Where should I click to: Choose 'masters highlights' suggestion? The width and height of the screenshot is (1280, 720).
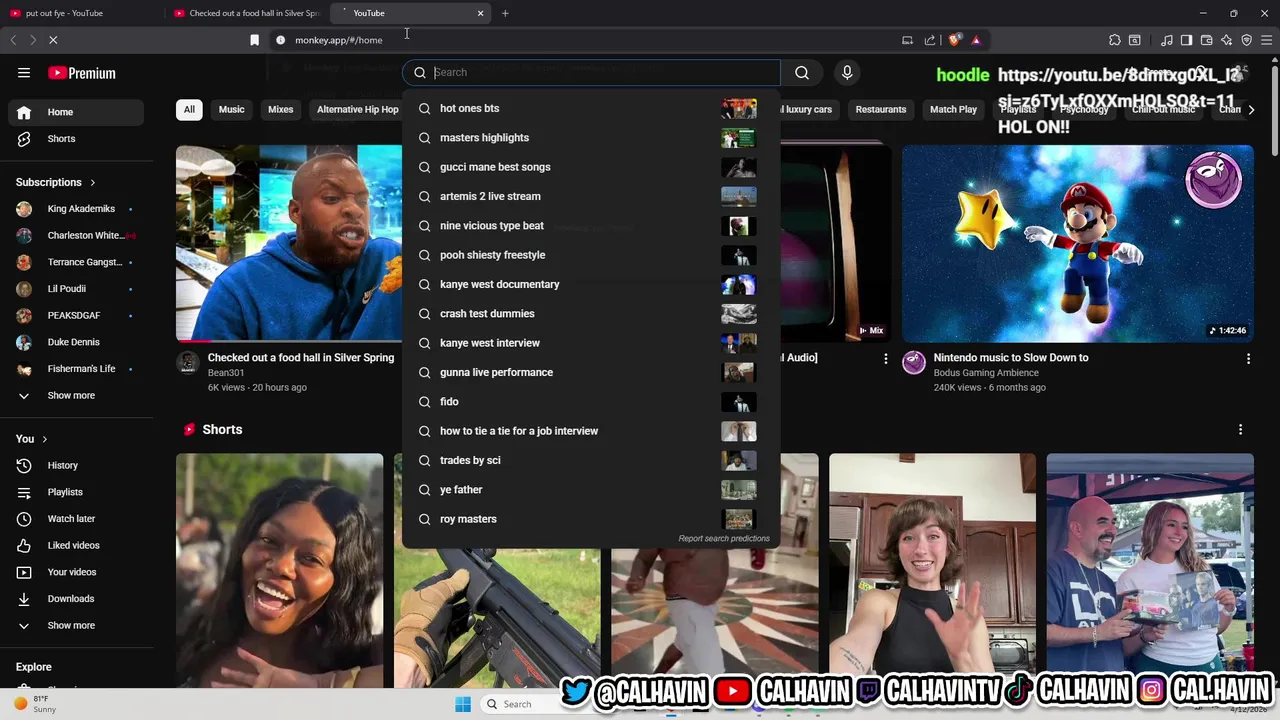590,138
